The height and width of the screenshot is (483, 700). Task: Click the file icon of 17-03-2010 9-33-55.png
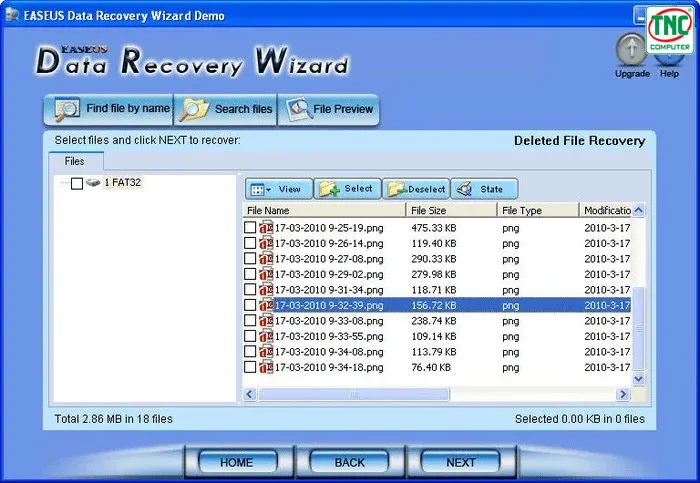pos(266,336)
